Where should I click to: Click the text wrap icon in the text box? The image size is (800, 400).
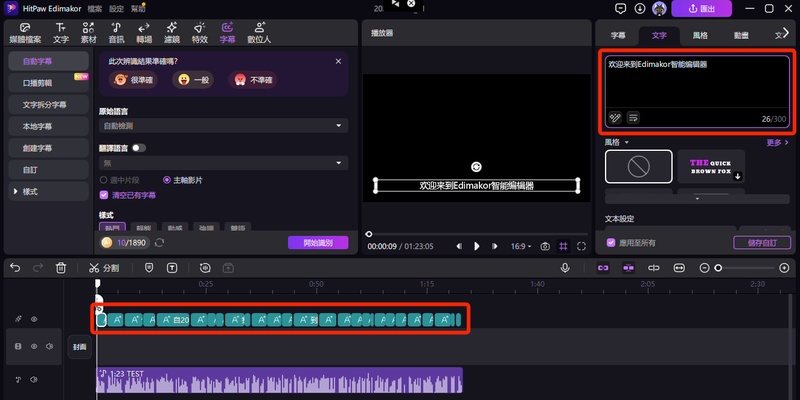(x=633, y=118)
